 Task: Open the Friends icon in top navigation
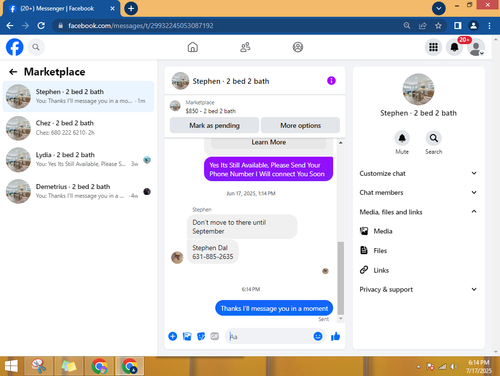245,47
